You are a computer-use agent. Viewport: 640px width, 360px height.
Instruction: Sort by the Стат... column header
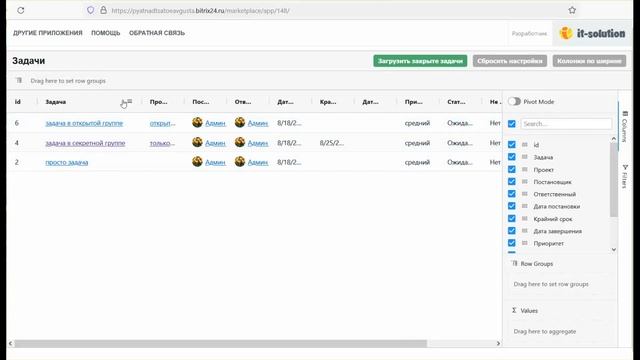(x=456, y=102)
